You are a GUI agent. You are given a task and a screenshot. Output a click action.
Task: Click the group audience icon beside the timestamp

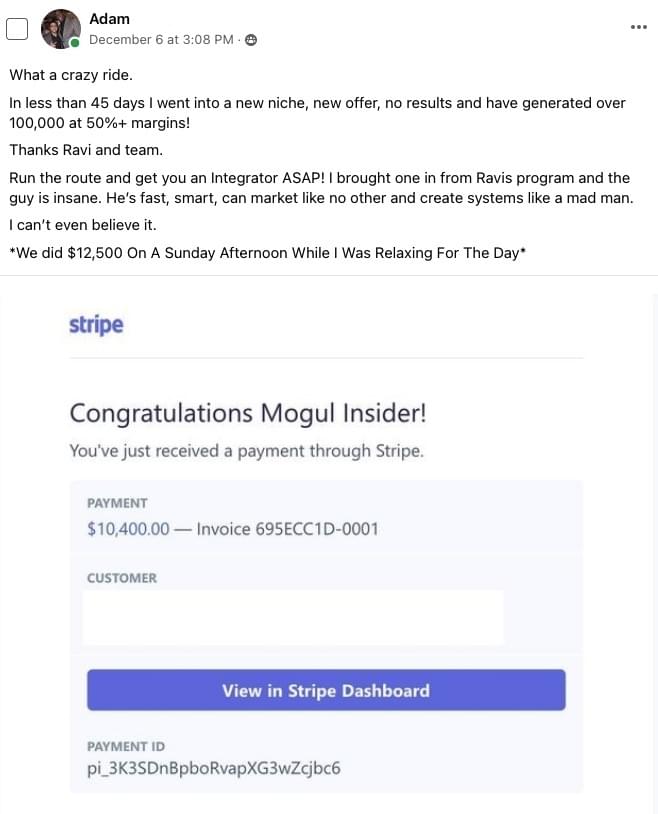coord(251,40)
